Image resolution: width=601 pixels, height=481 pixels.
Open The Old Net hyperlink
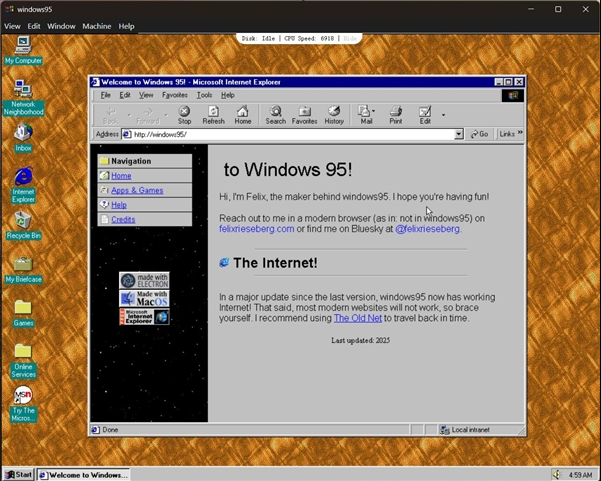(x=357, y=318)
